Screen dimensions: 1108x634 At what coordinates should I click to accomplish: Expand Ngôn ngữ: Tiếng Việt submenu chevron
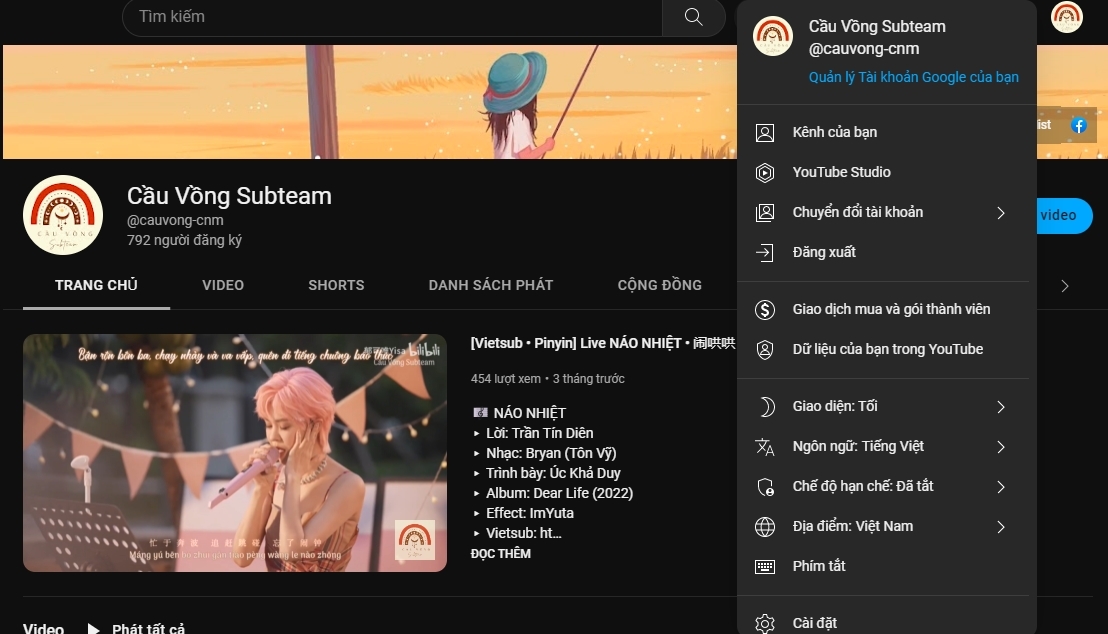tap(1001, 447)
